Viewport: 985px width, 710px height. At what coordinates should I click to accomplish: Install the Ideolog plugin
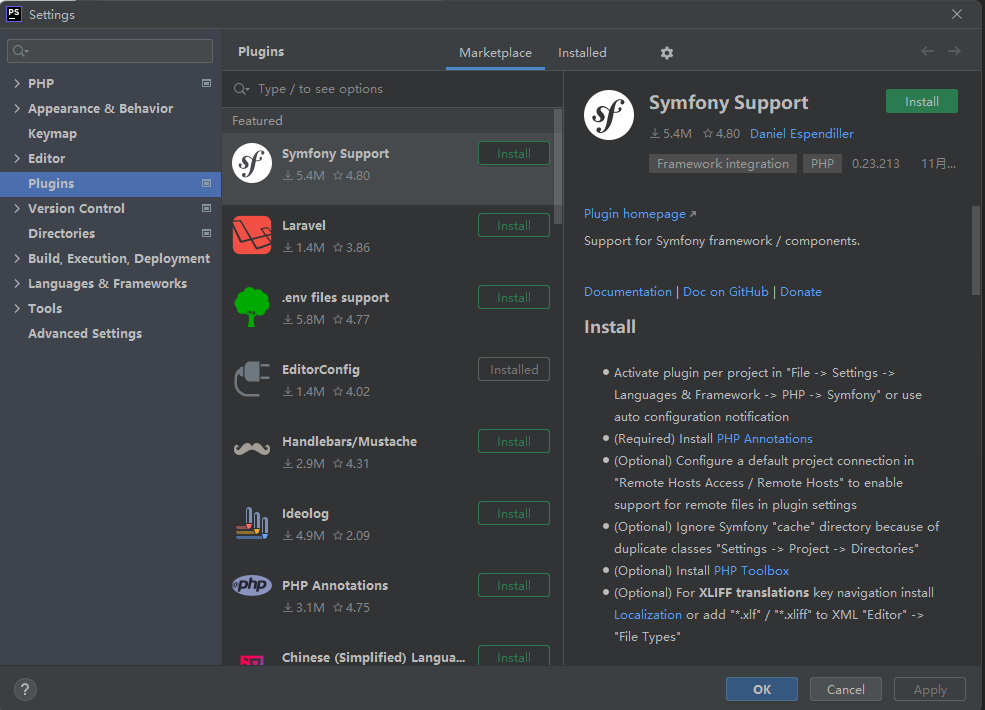pos(514,513)
